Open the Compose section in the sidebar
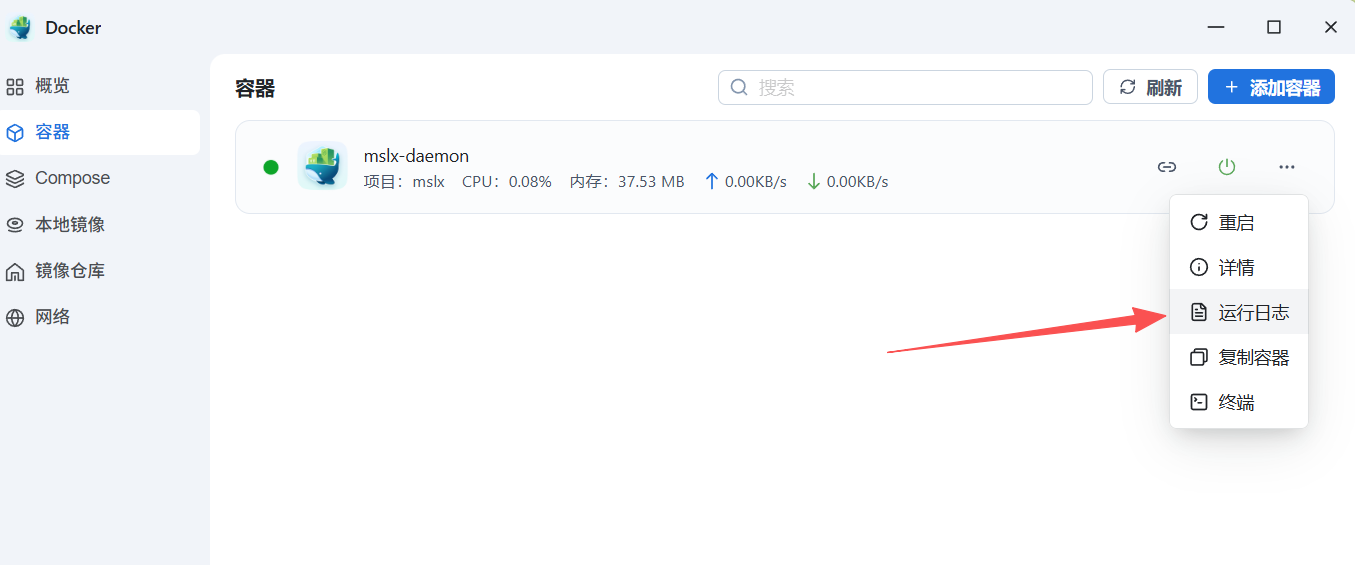The width and height of the screenshot is (1355, 565). click(72, 178)
